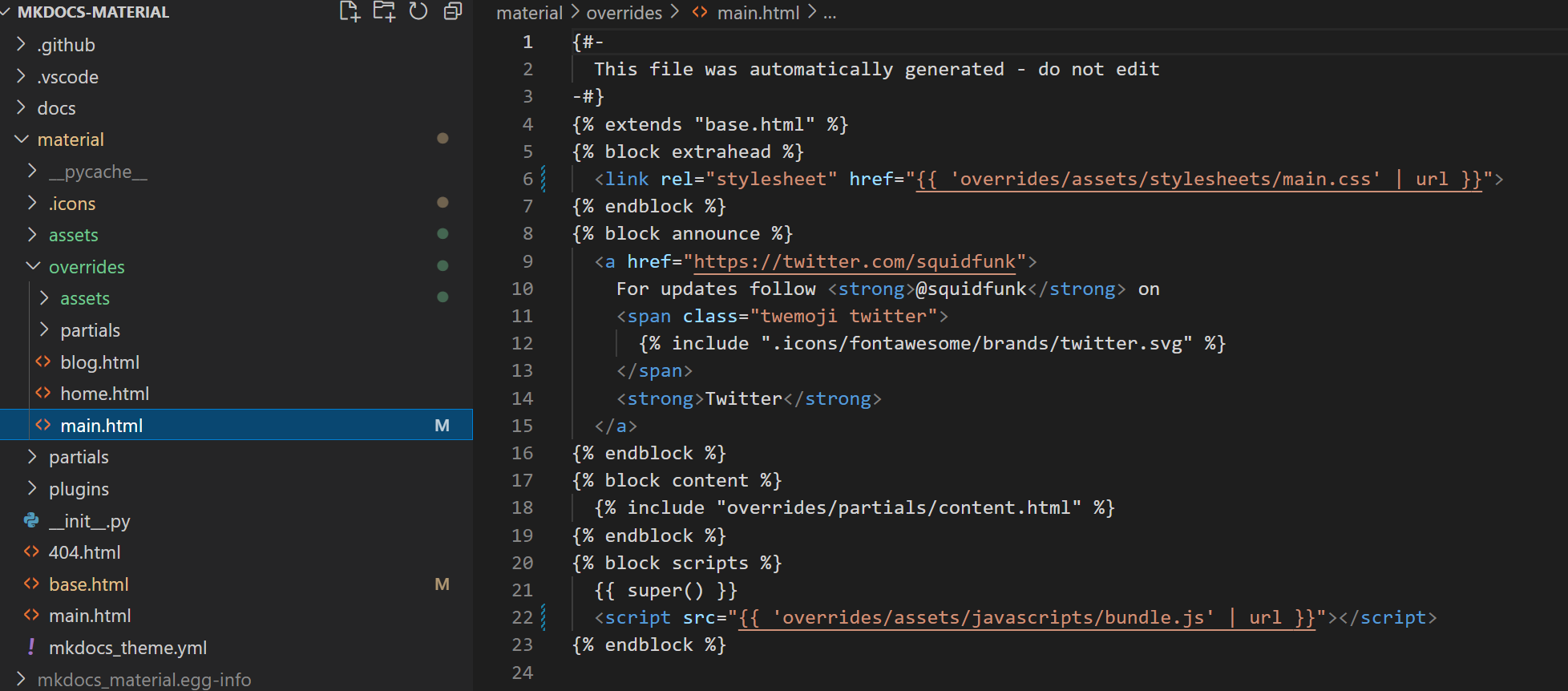1568x691 pixels.
Task: Place cursor on 'block announce' line
Action: pyautogui.click(x=682, y=233)
